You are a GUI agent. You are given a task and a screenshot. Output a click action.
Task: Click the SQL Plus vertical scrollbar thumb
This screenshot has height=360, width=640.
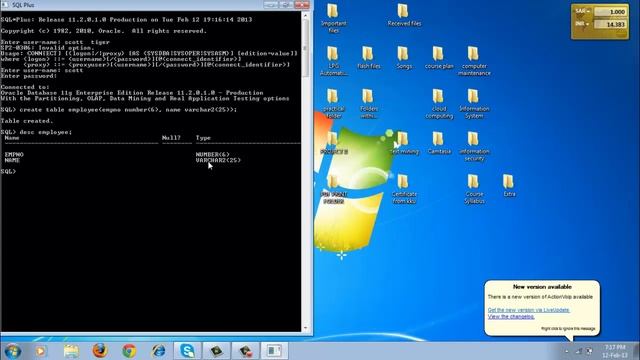click(x=305, y=49)
